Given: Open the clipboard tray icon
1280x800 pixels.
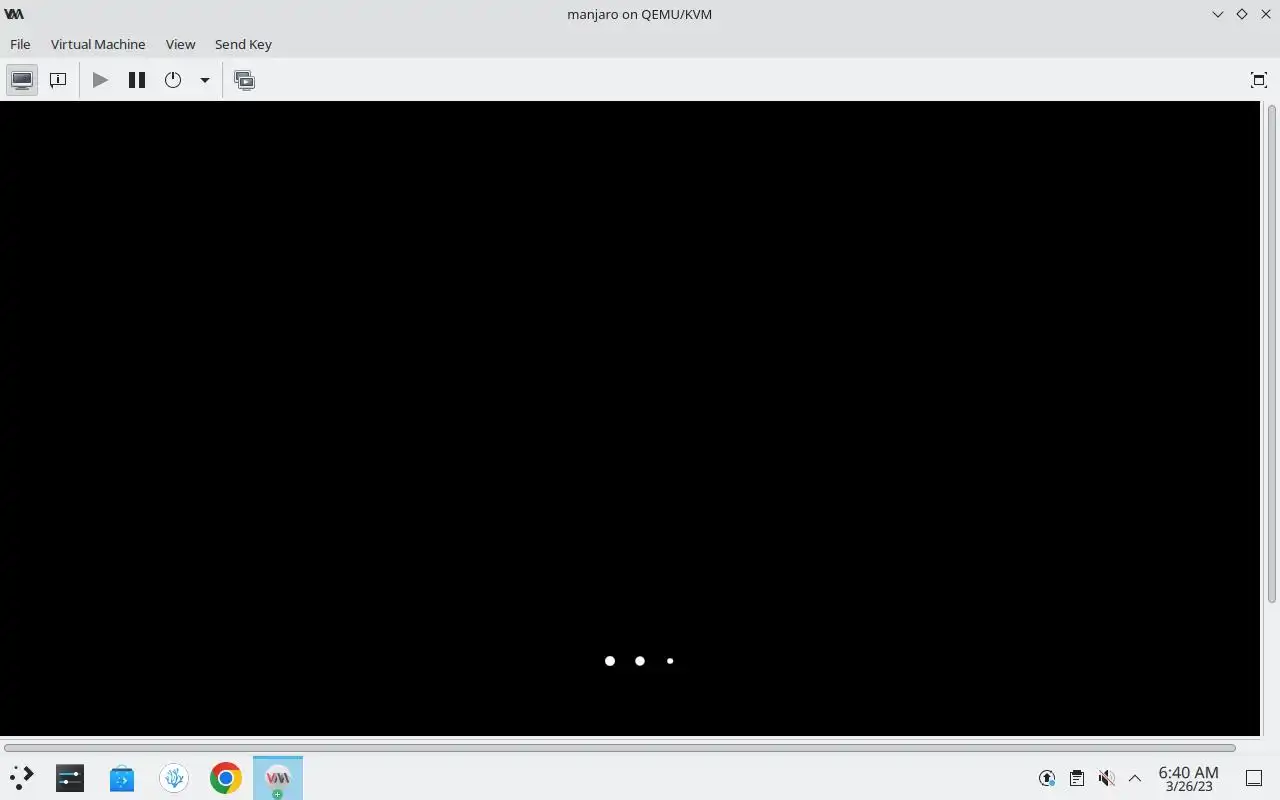Looking at the screenshot, I should pos(1077,778).
